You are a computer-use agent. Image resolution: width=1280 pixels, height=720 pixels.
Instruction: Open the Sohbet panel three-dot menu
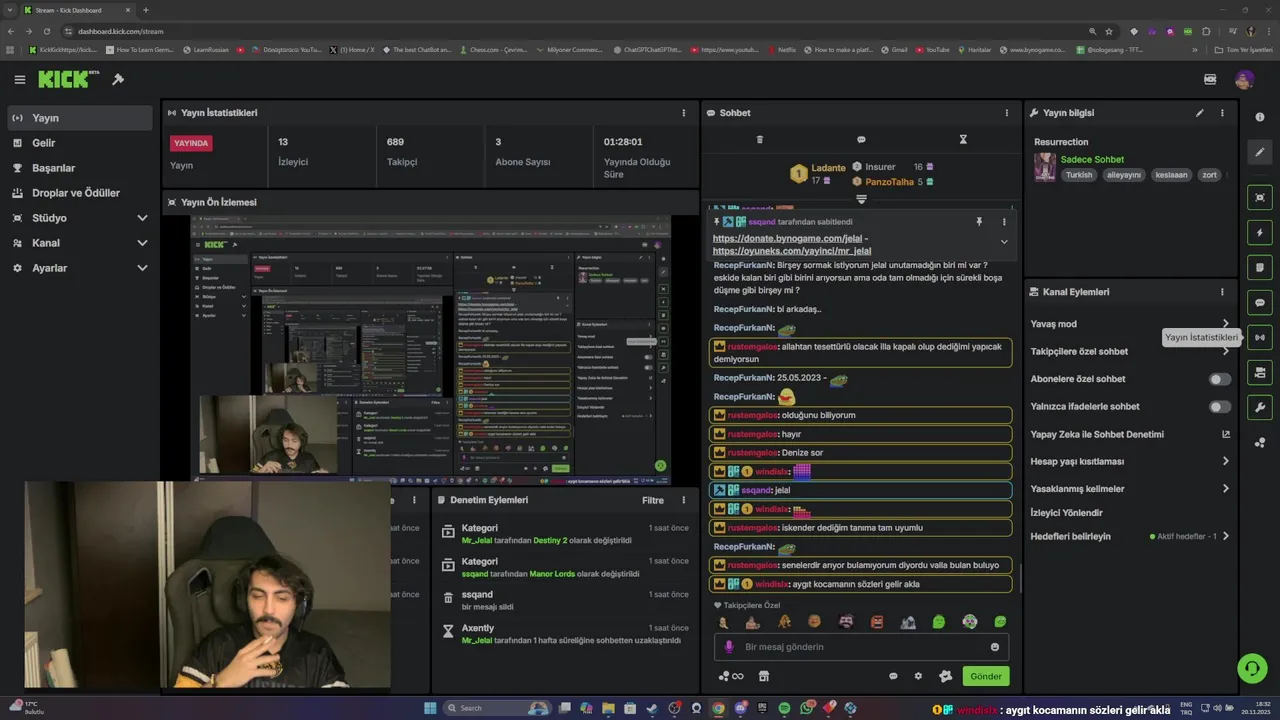1006,113
